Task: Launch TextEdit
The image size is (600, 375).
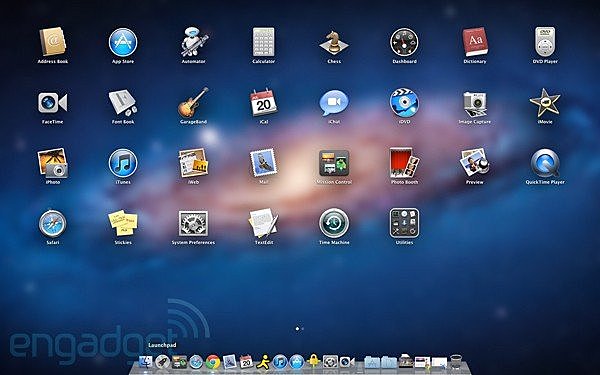Action: [x=264, y=223]
